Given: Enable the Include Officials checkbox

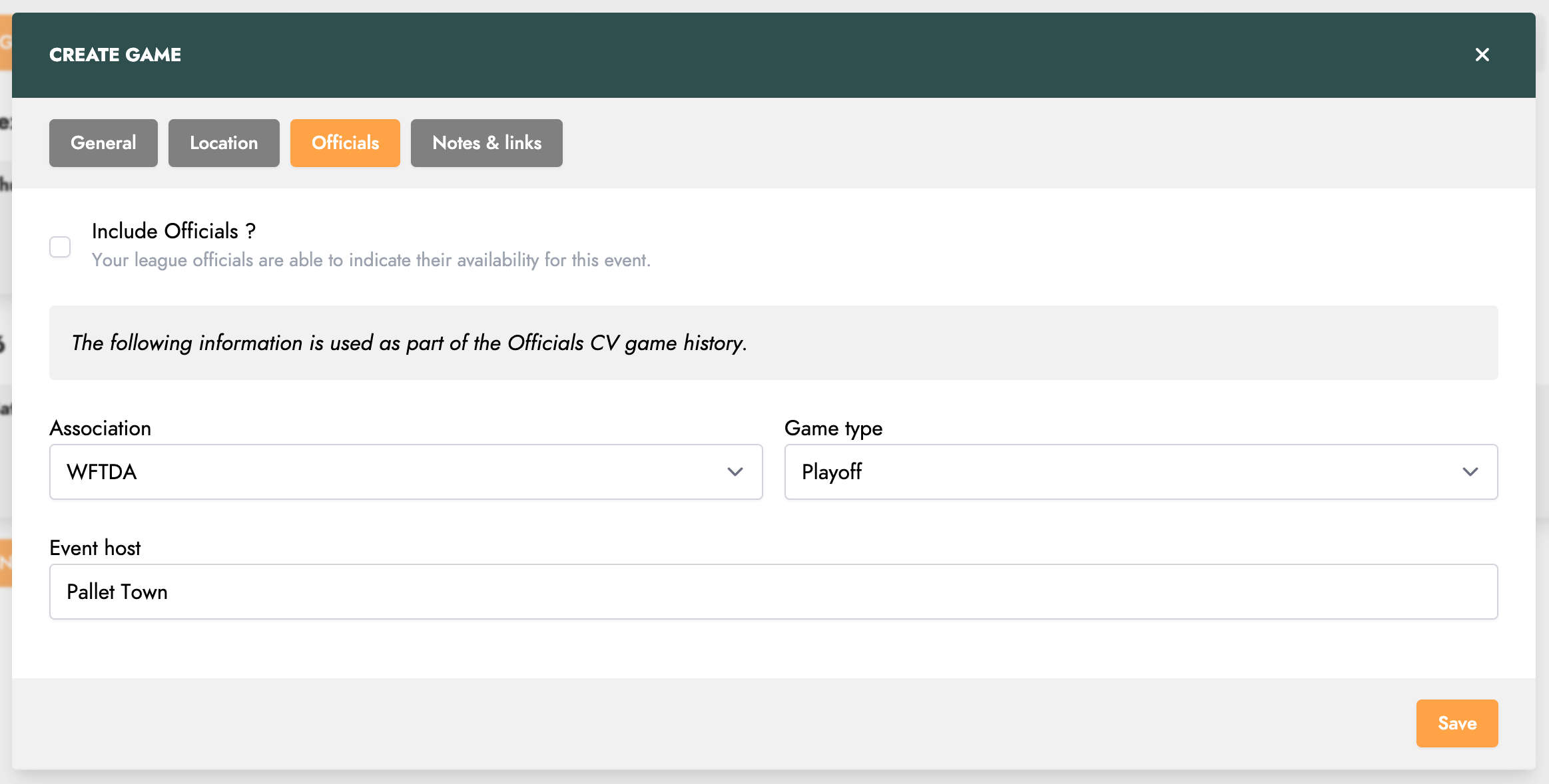Looking at the screenshot, I should click(60, 247).
